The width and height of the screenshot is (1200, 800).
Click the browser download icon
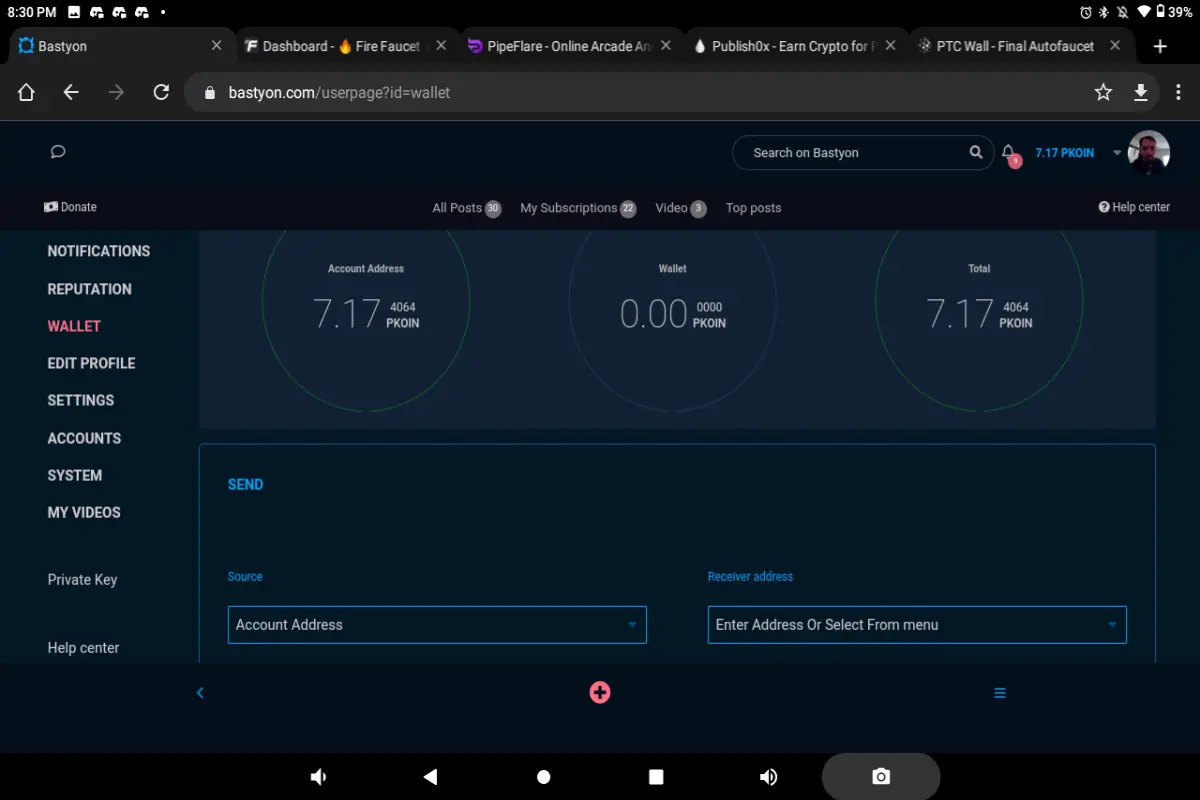point(1140,92)
